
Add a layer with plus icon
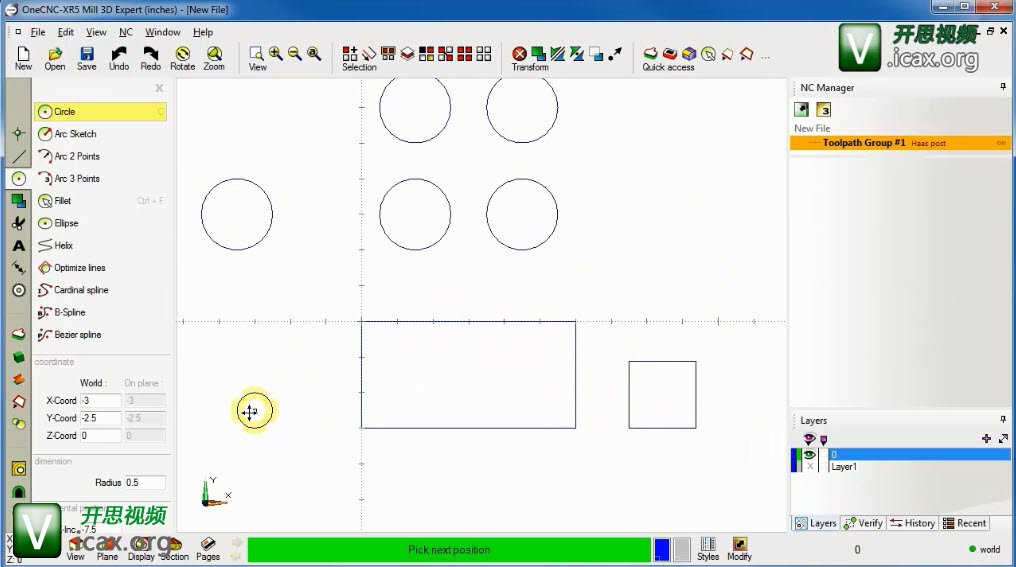pos(986,439)
